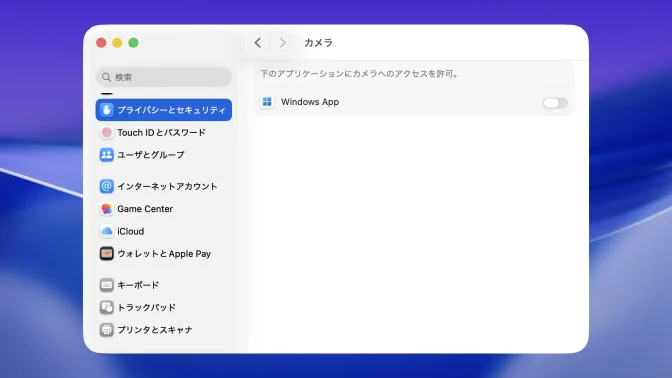Open Touch ID とパスワード settings
Viewport: 672px width, 378px height.
point(164,132)
